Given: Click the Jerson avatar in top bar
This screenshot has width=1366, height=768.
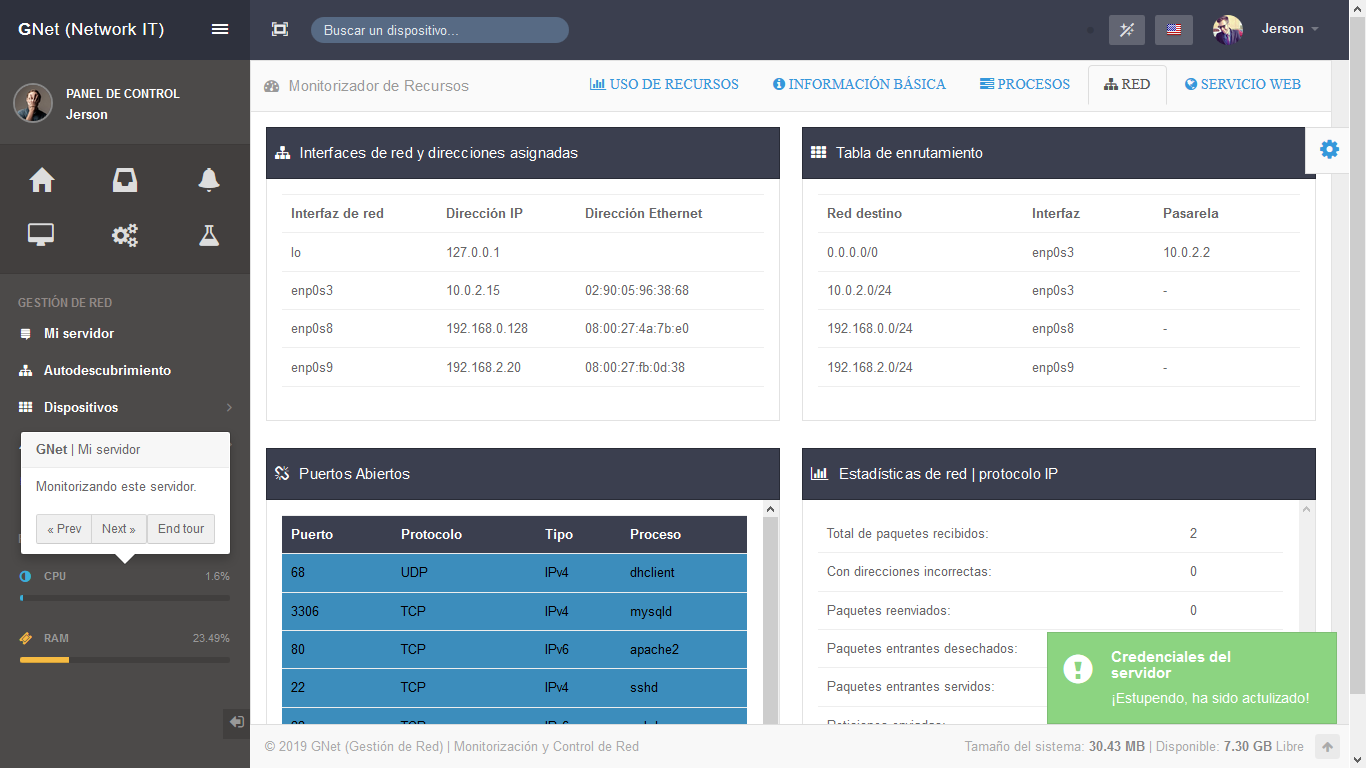Looking at the screenshot, I should click(1228, 30).
